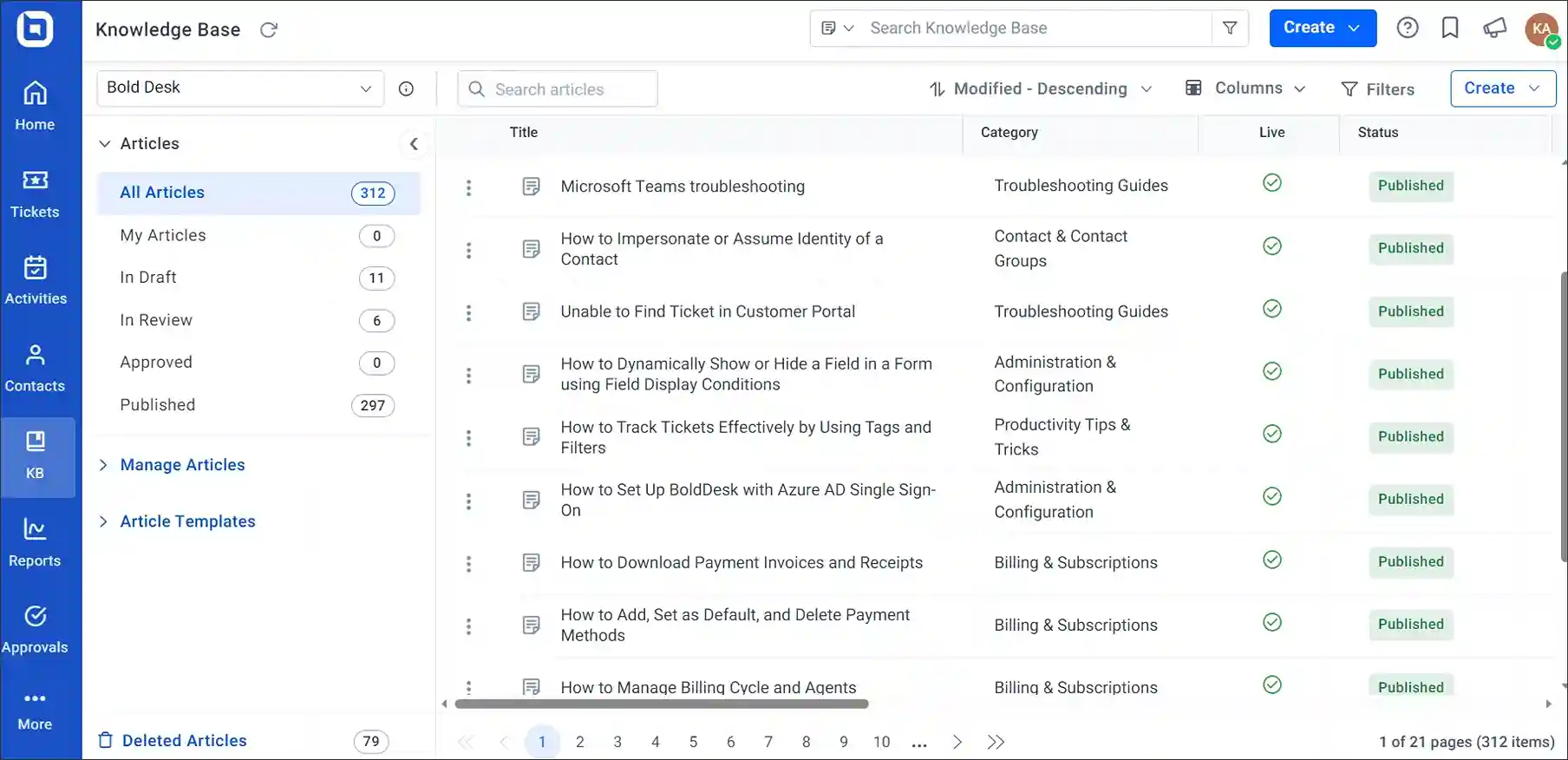Collapse the articles side panel arrow

tap(414, 144)
